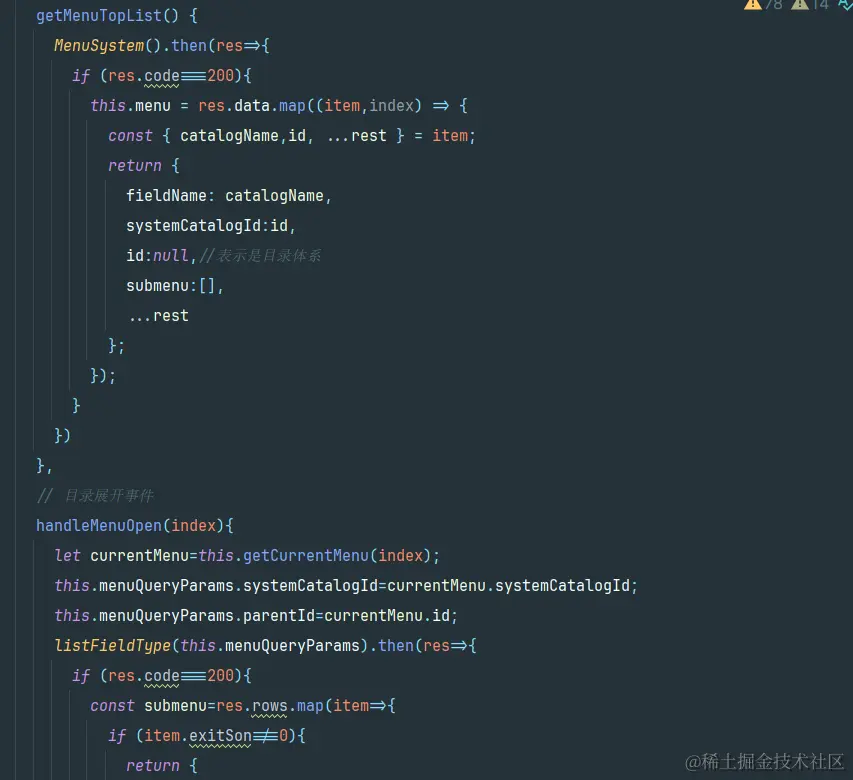
Task: Click currentMenu.id at end of parentId line
Action: (x=387, y=616)
